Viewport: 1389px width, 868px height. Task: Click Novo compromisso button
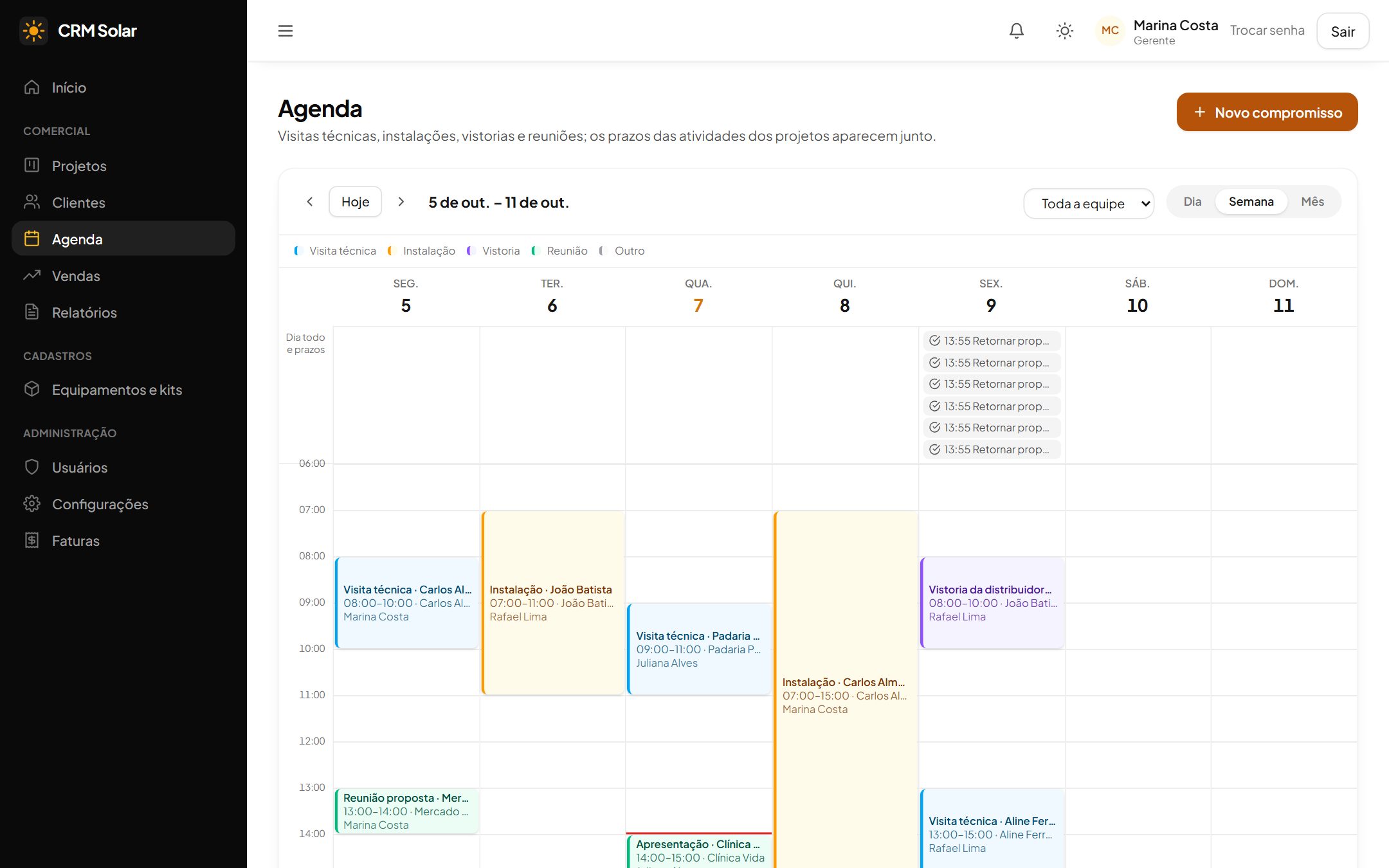(1267, 112)
